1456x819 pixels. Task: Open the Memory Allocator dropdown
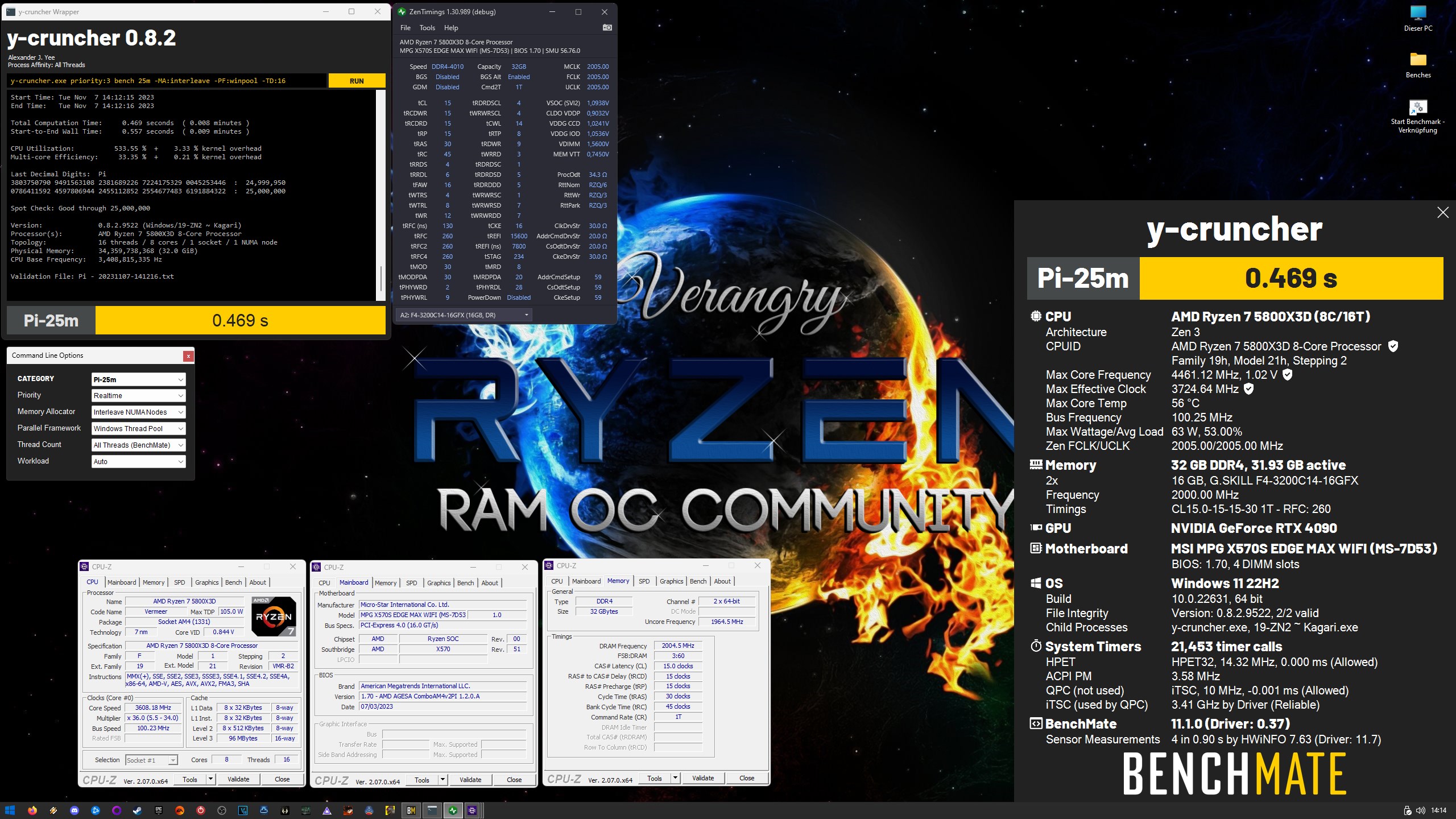point(139,412)
